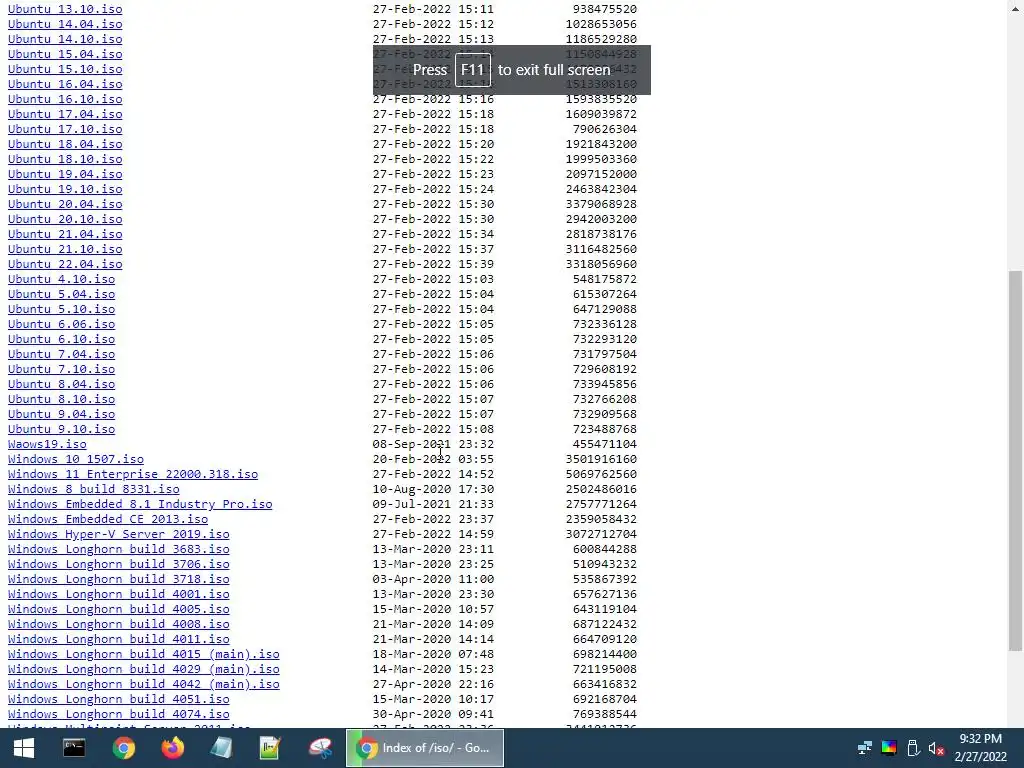Click the Ubuntu_4.10.iso link

tap(61, 280)
